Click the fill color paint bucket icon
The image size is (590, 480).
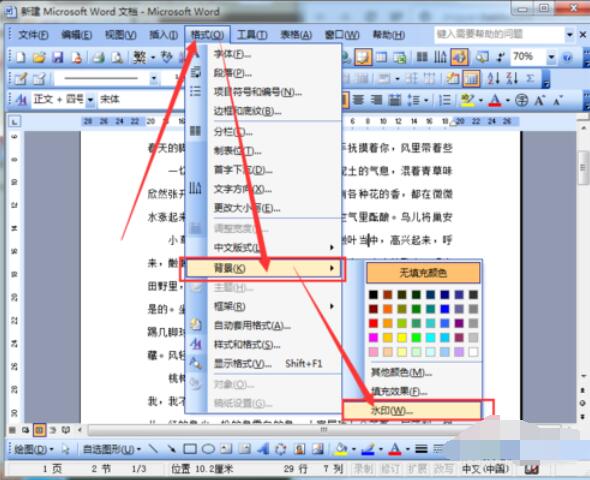coord(341,448)
